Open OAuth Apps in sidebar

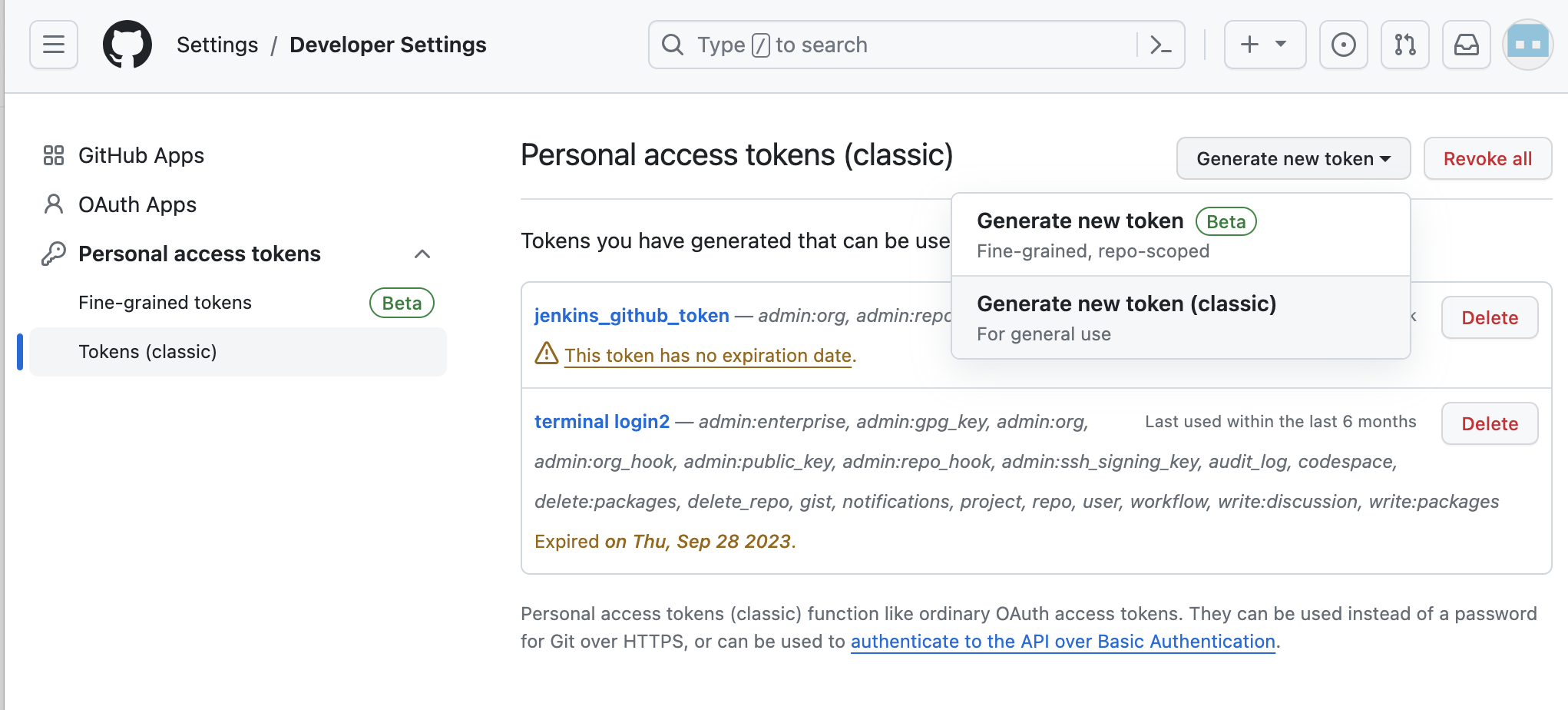[137, 204]
